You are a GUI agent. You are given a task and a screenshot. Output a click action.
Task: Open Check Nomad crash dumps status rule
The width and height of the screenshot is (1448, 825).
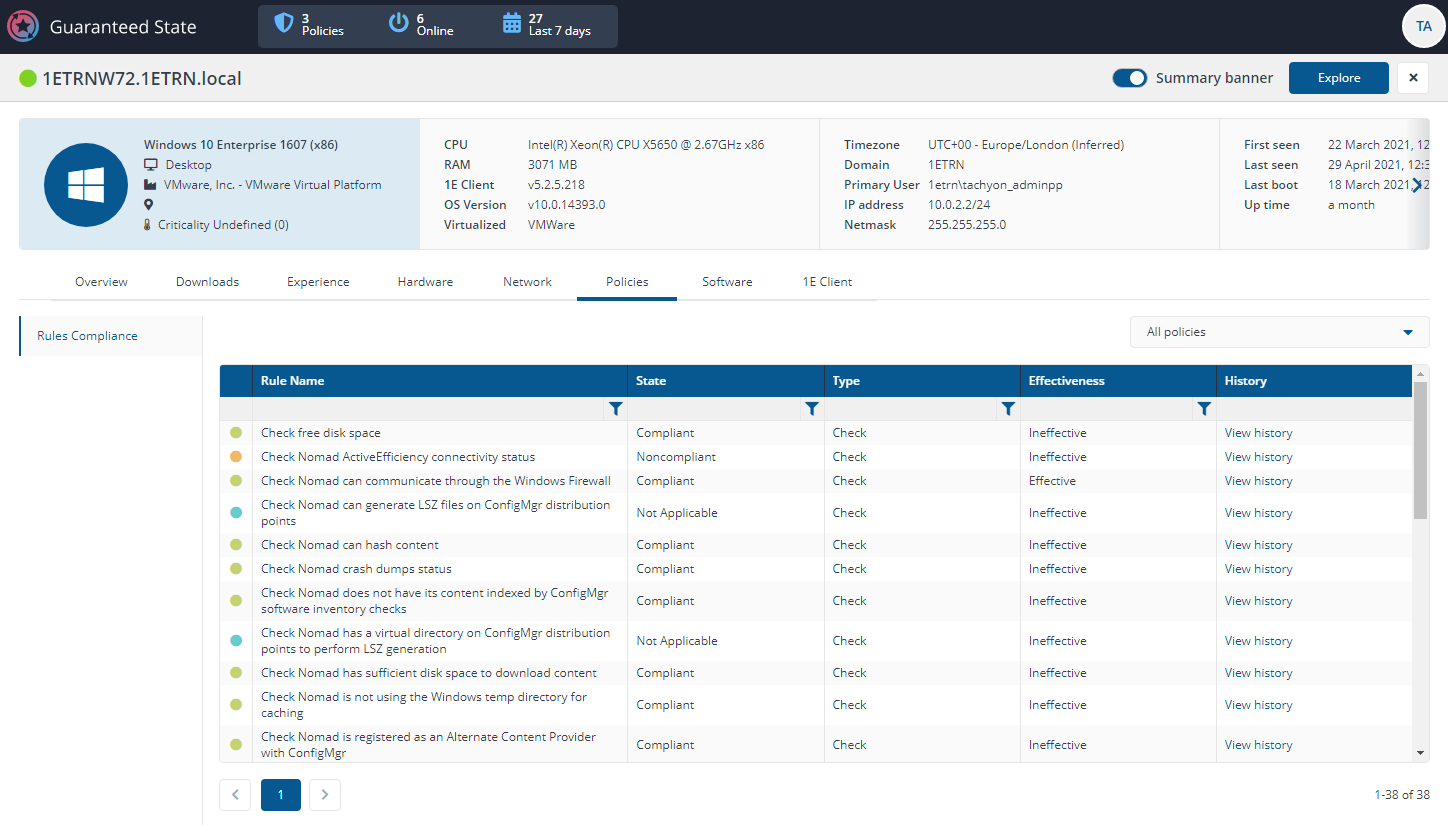356,569
